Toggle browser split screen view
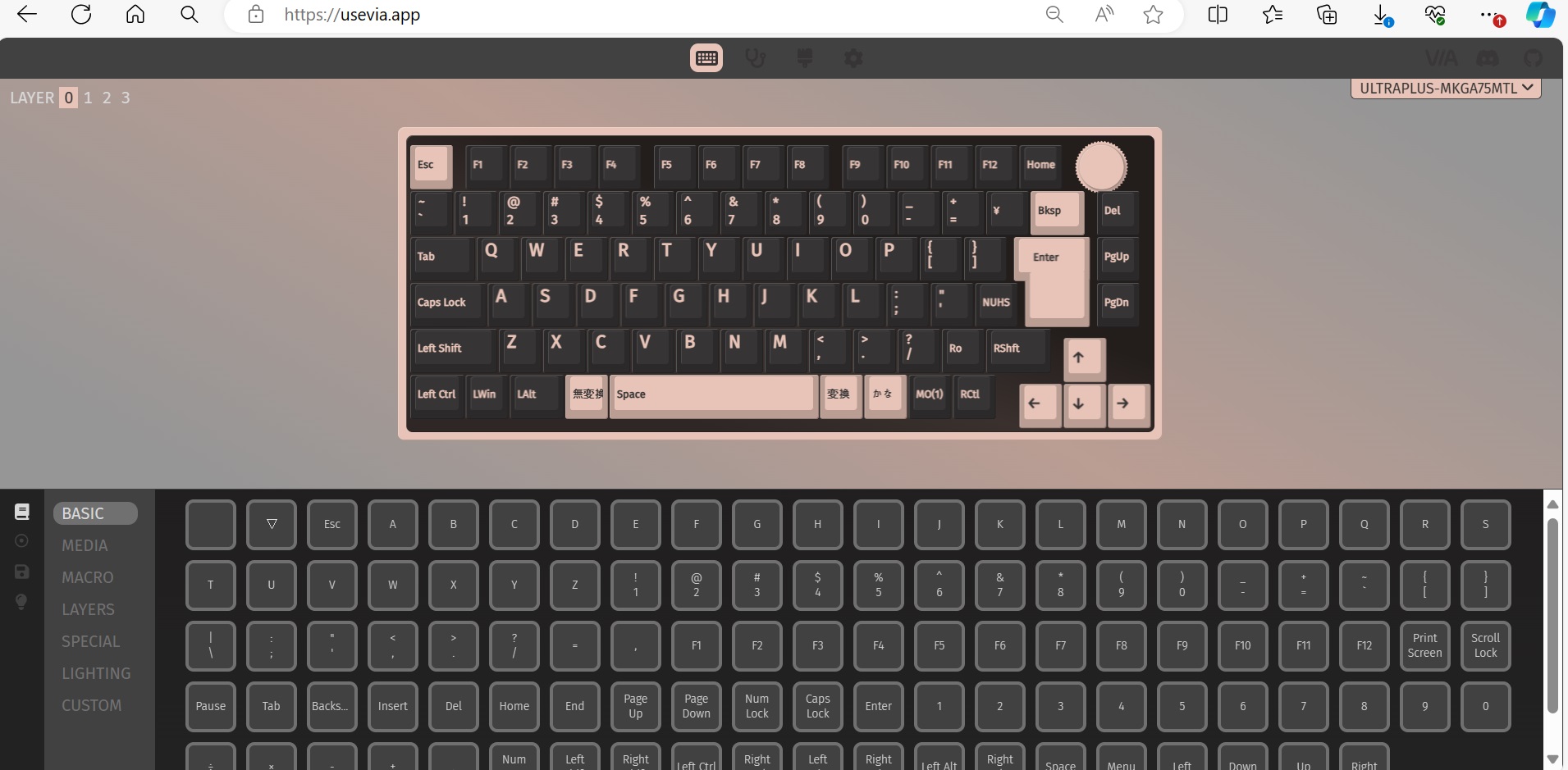1568x770 pixels. [x=1218, y=15]
